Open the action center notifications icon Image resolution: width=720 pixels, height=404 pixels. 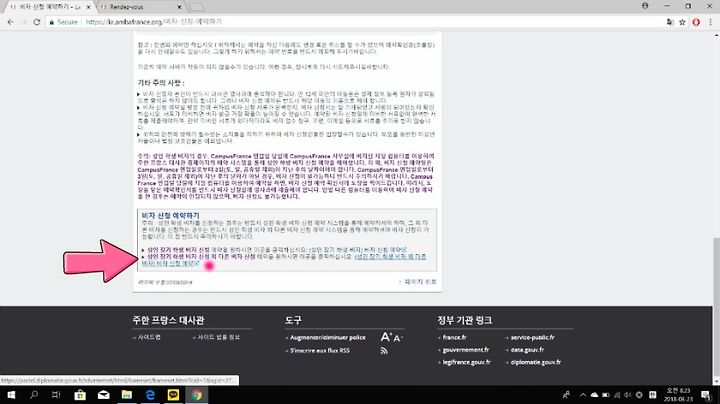click(x=706, y=395)
